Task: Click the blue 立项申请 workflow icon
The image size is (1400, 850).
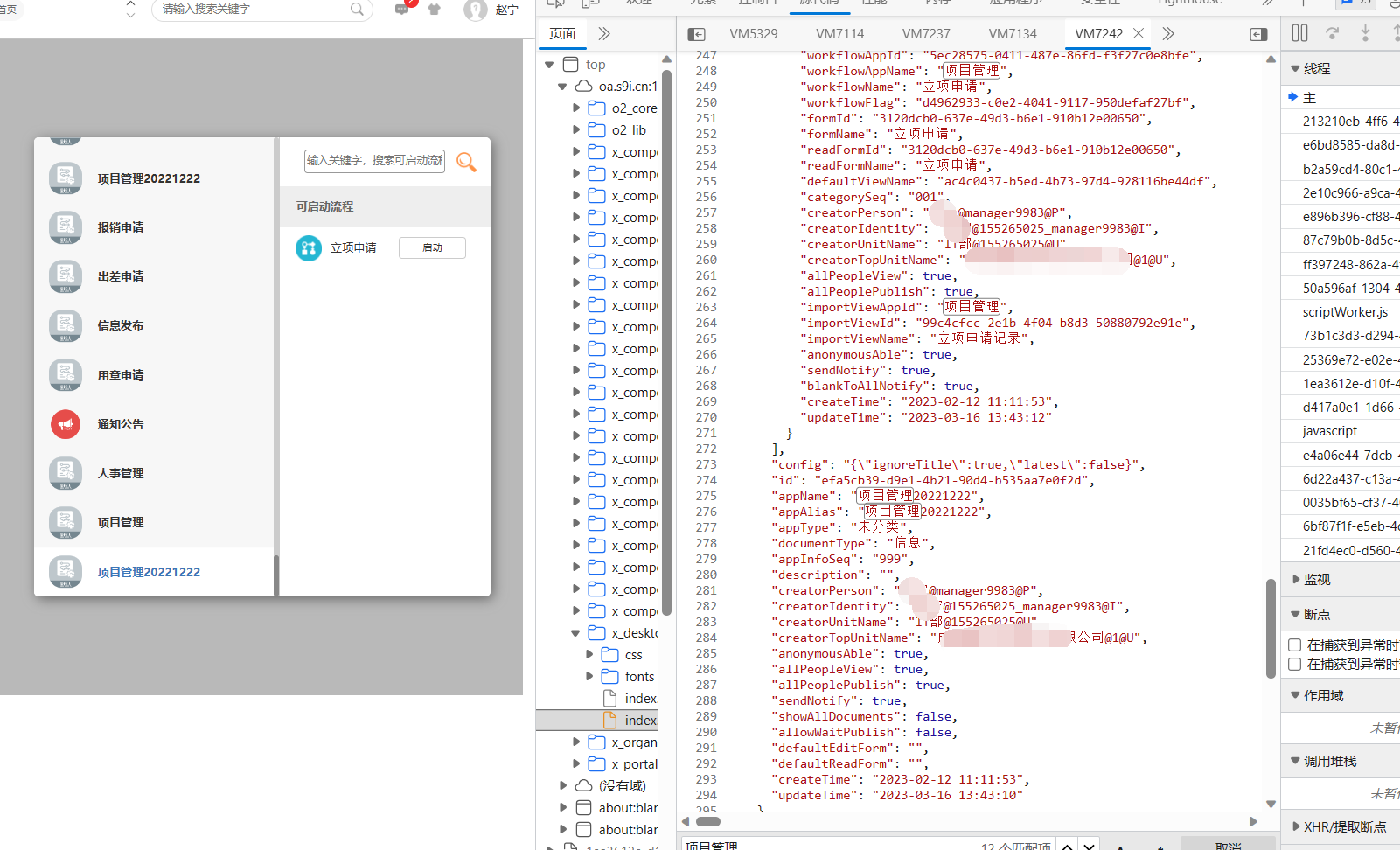Action: pos(309,248)
